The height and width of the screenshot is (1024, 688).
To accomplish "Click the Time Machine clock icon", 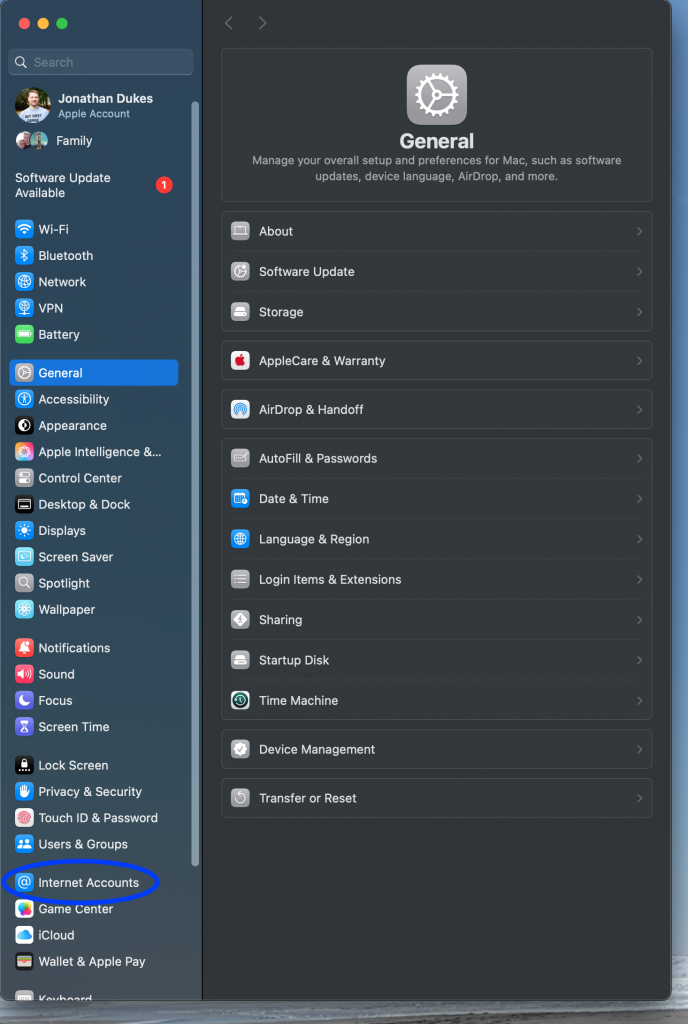I will (x=240, y=701).
